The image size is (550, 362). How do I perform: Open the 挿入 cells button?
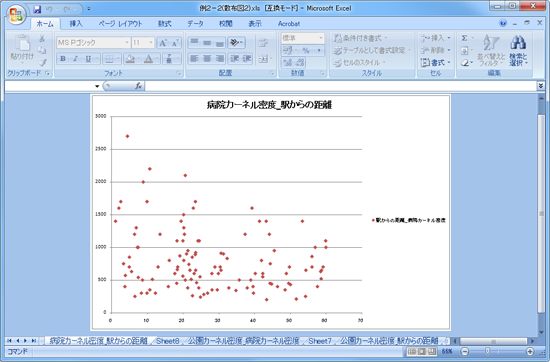point(436,38)
